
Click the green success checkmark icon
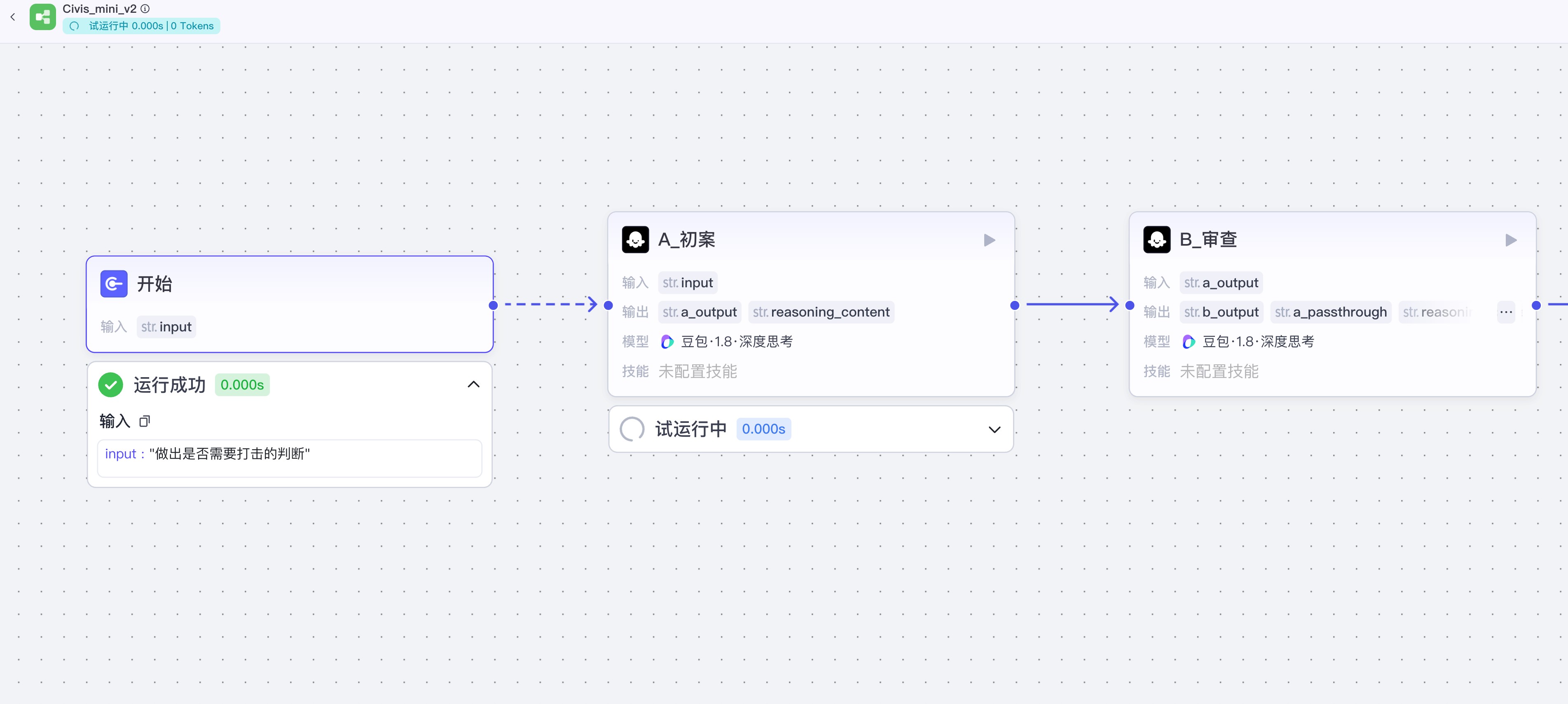coord(111,384)
